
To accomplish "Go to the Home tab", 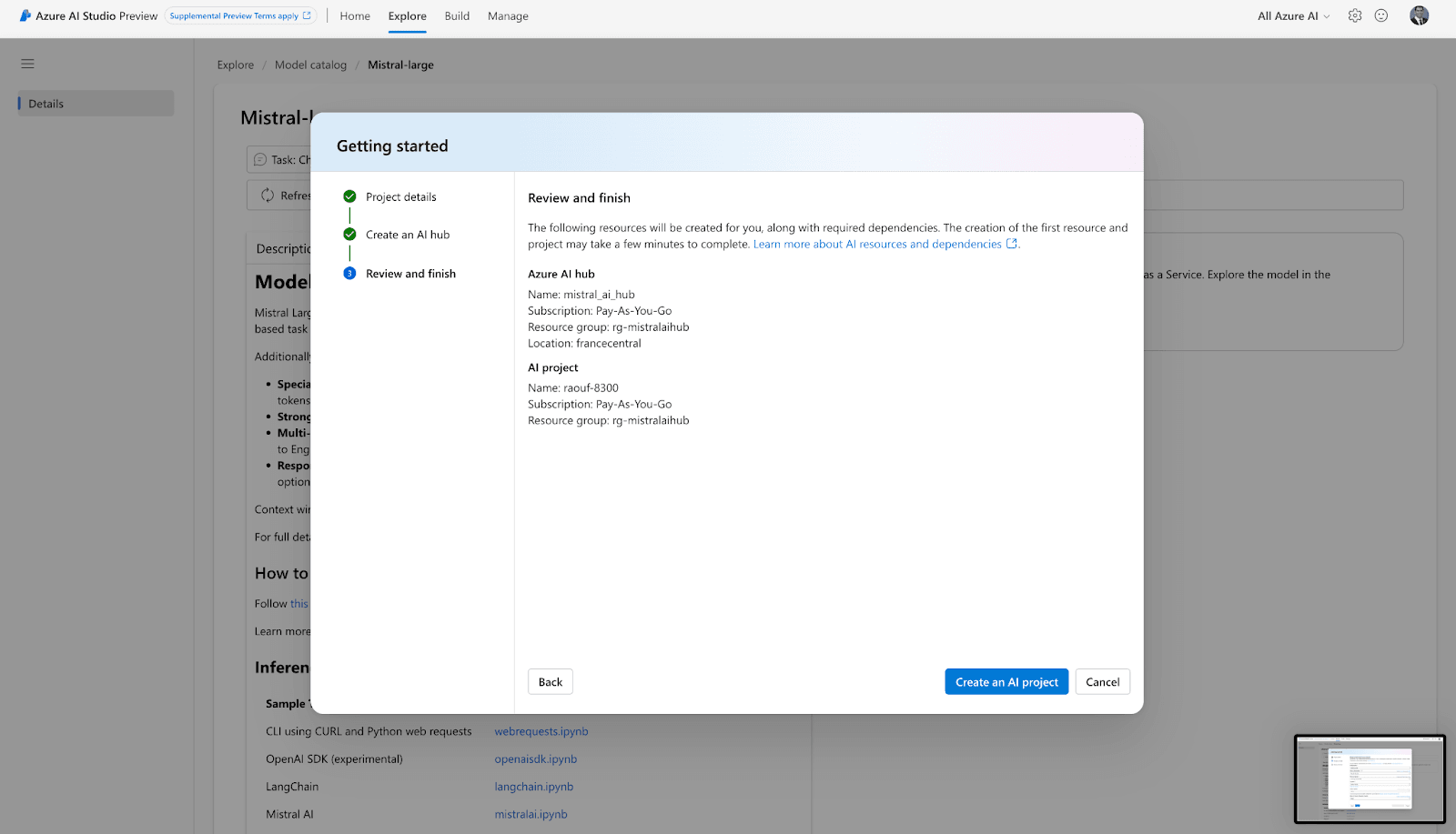I will (x=355, y=16).
